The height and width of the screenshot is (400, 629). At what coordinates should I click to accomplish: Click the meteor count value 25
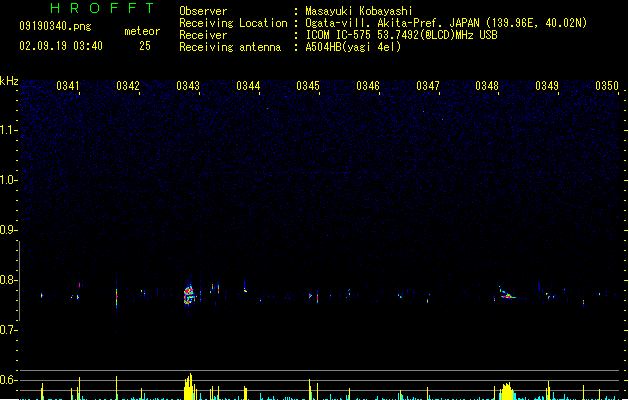(145, 46)
